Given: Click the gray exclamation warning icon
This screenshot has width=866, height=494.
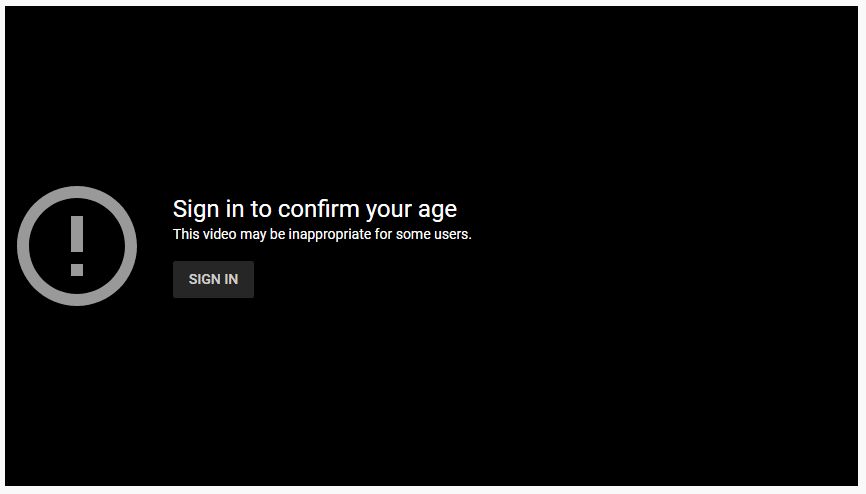Looking at the screenshot, I should (x=77, y=246).
